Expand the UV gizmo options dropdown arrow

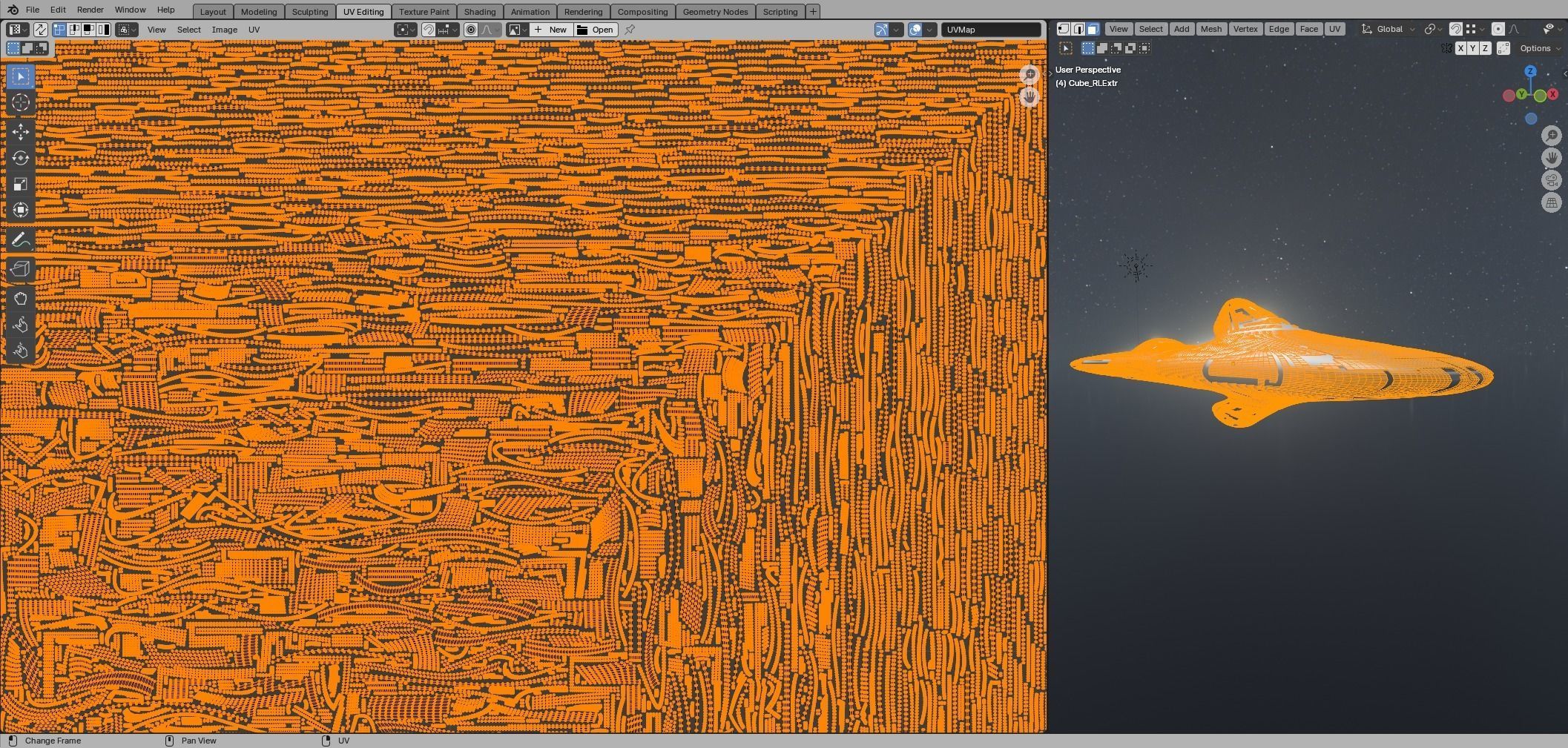pos(897,30)
